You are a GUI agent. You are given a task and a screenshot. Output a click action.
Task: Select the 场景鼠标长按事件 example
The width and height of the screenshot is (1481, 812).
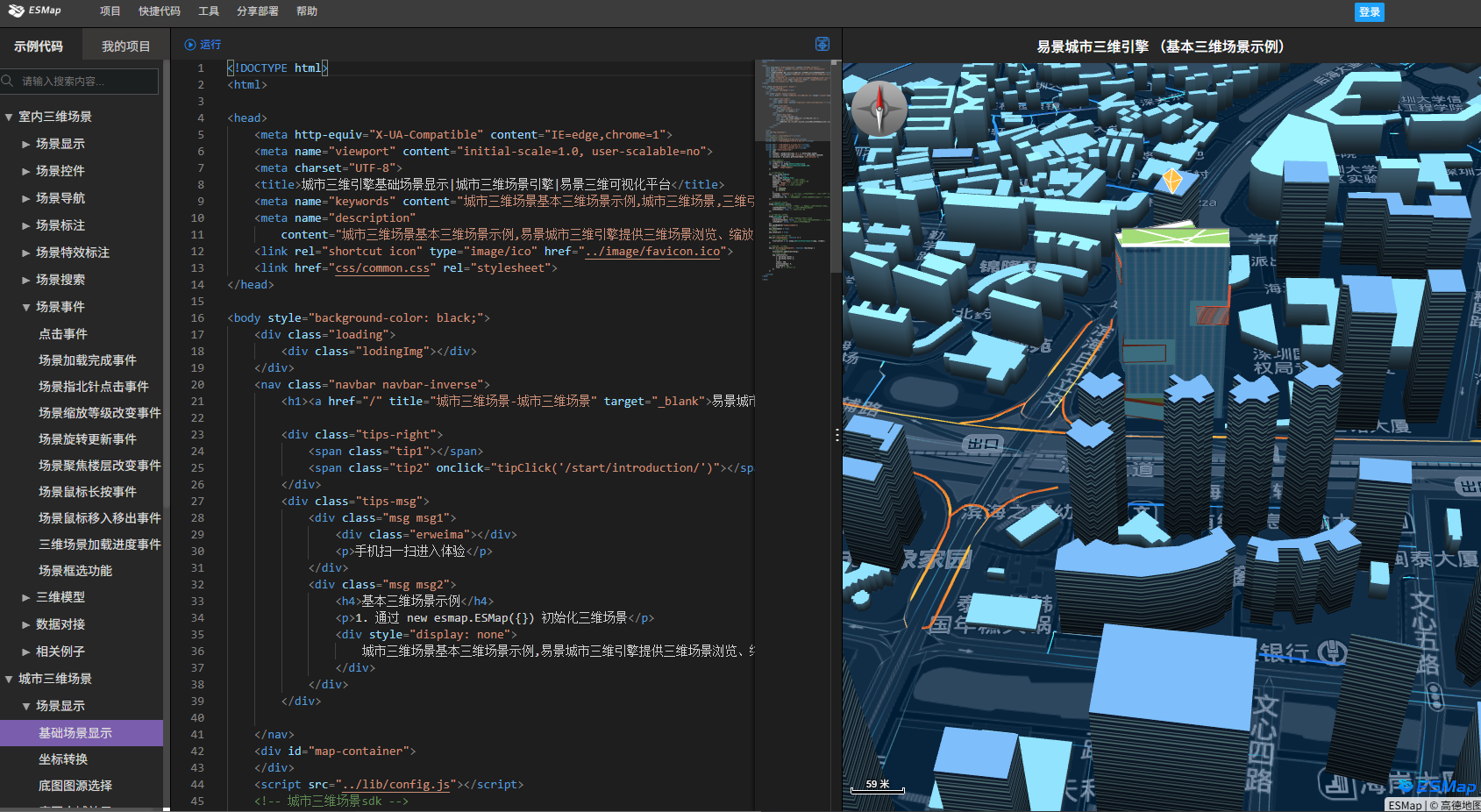coord(88,492)
